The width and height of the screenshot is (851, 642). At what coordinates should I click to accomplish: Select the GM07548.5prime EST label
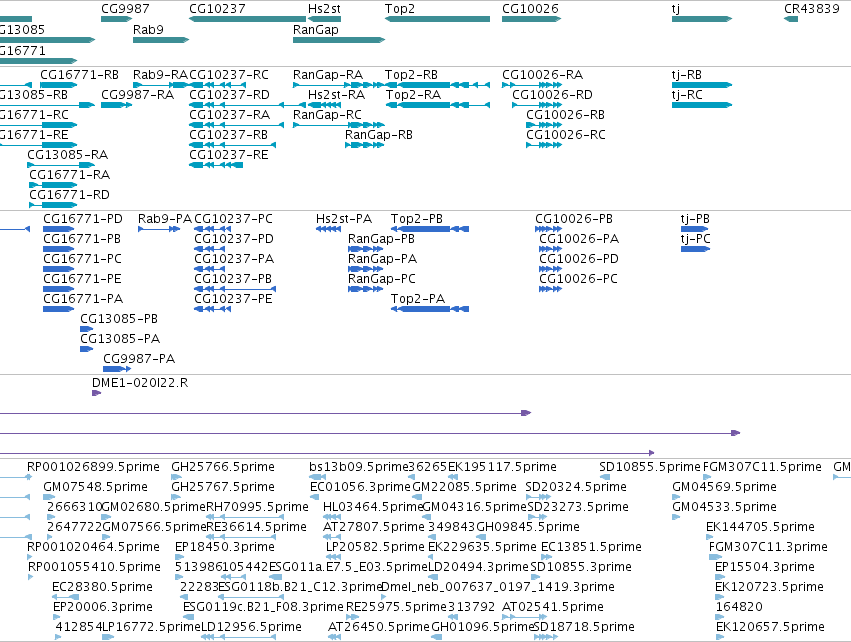pyautogui.click(x=96, y=487)
